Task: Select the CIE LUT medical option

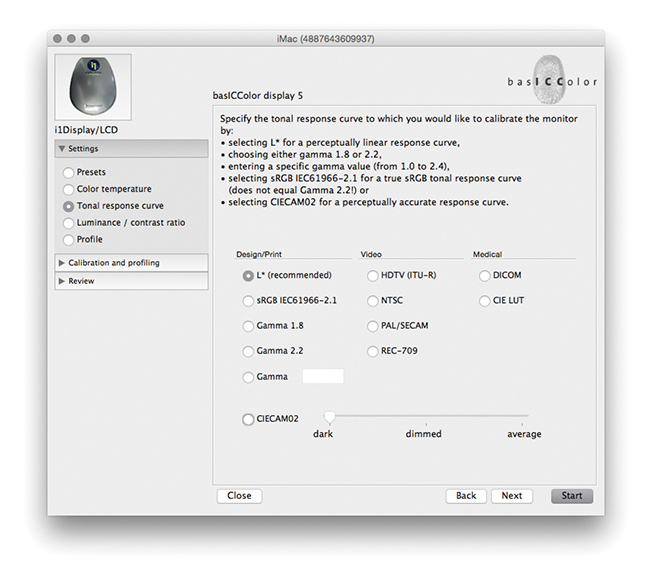Action: (484, 301)
